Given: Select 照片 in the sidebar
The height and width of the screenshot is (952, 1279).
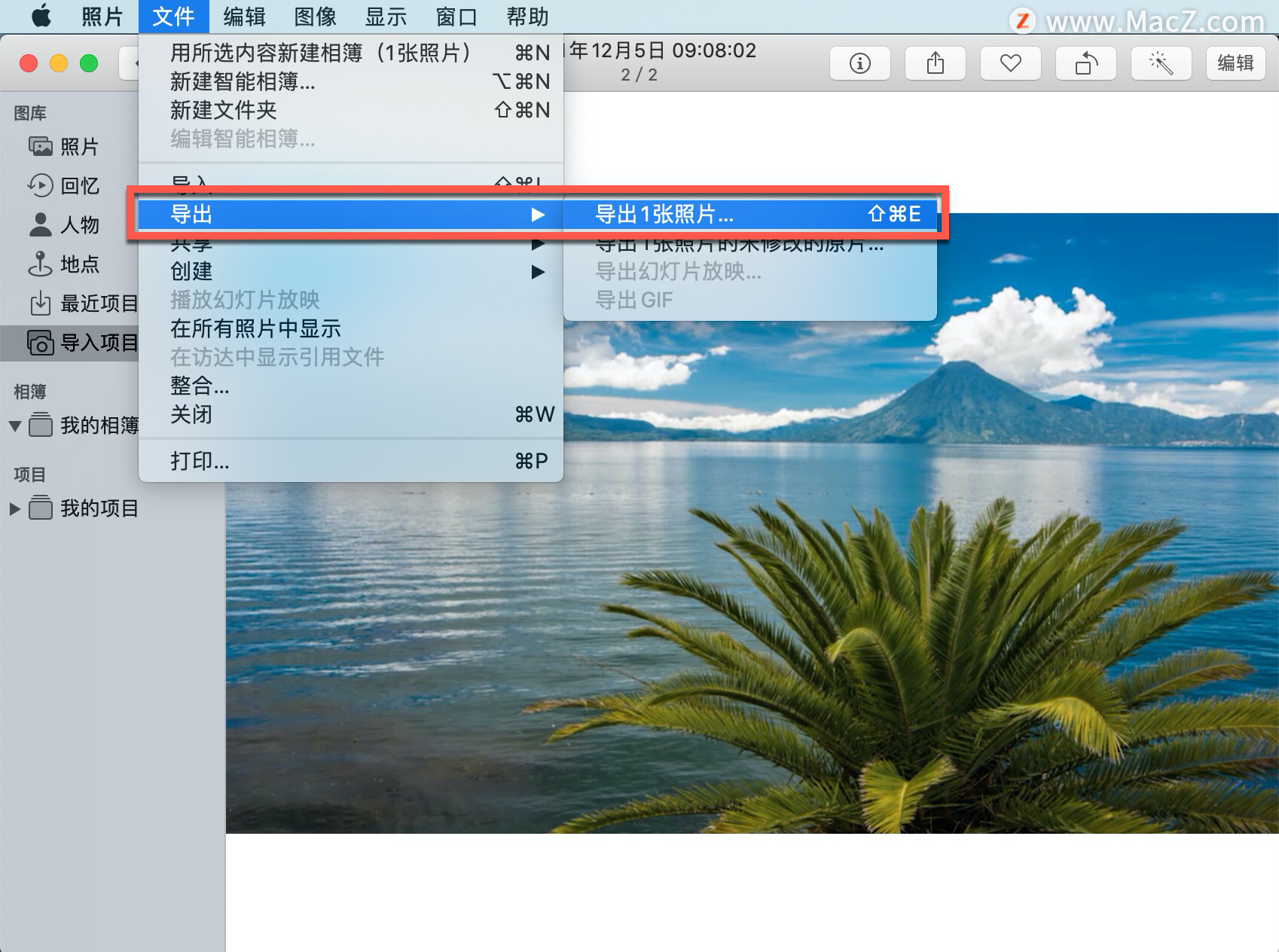Looking at the screenshot, I should 80,146.
